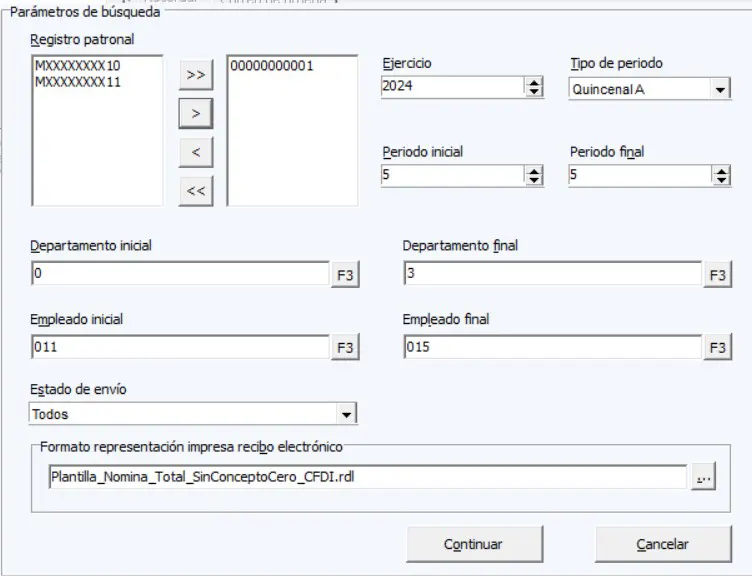This screenshot has width=752, height=577.
Task: Remove selected registro with < button
Action: point(195,152)
